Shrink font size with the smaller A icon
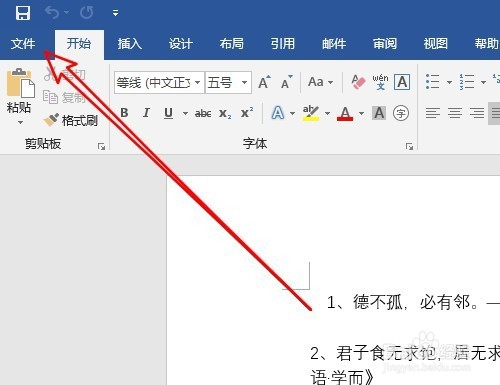The width and height of the screenshot is (500, 385). pyautogui.click(x=287, y=82)
